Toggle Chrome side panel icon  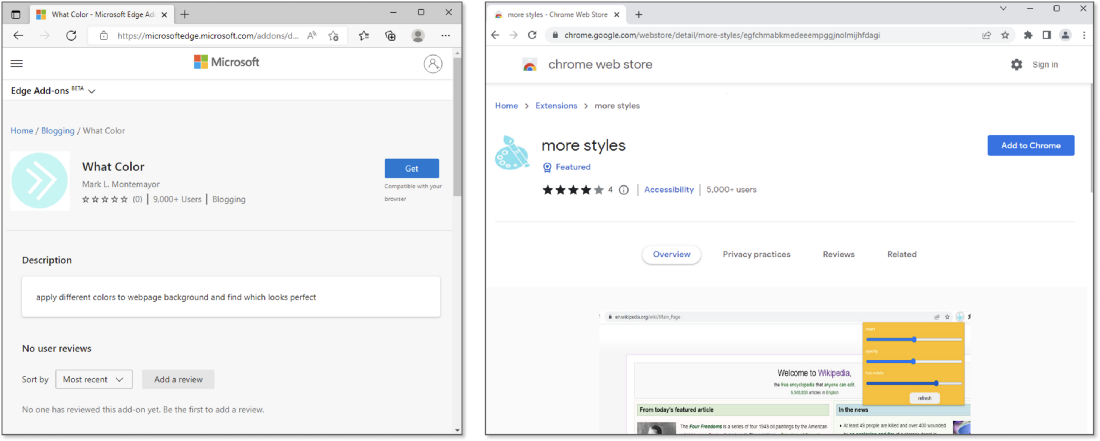1046,35
